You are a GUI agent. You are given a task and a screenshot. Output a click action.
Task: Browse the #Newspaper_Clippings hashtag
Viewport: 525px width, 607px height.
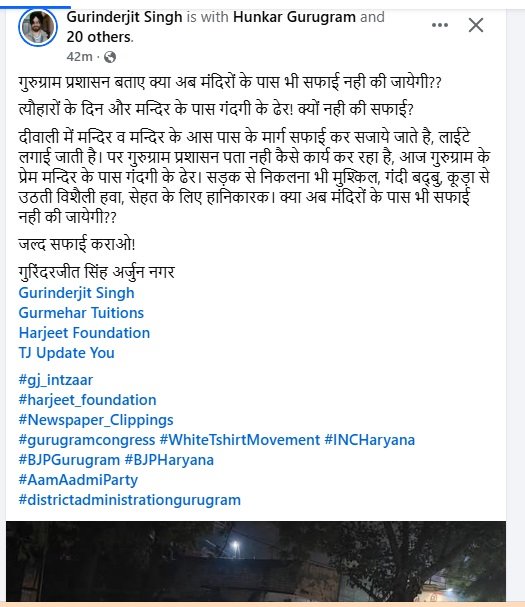pyautogui.click(x=96, y=420)
